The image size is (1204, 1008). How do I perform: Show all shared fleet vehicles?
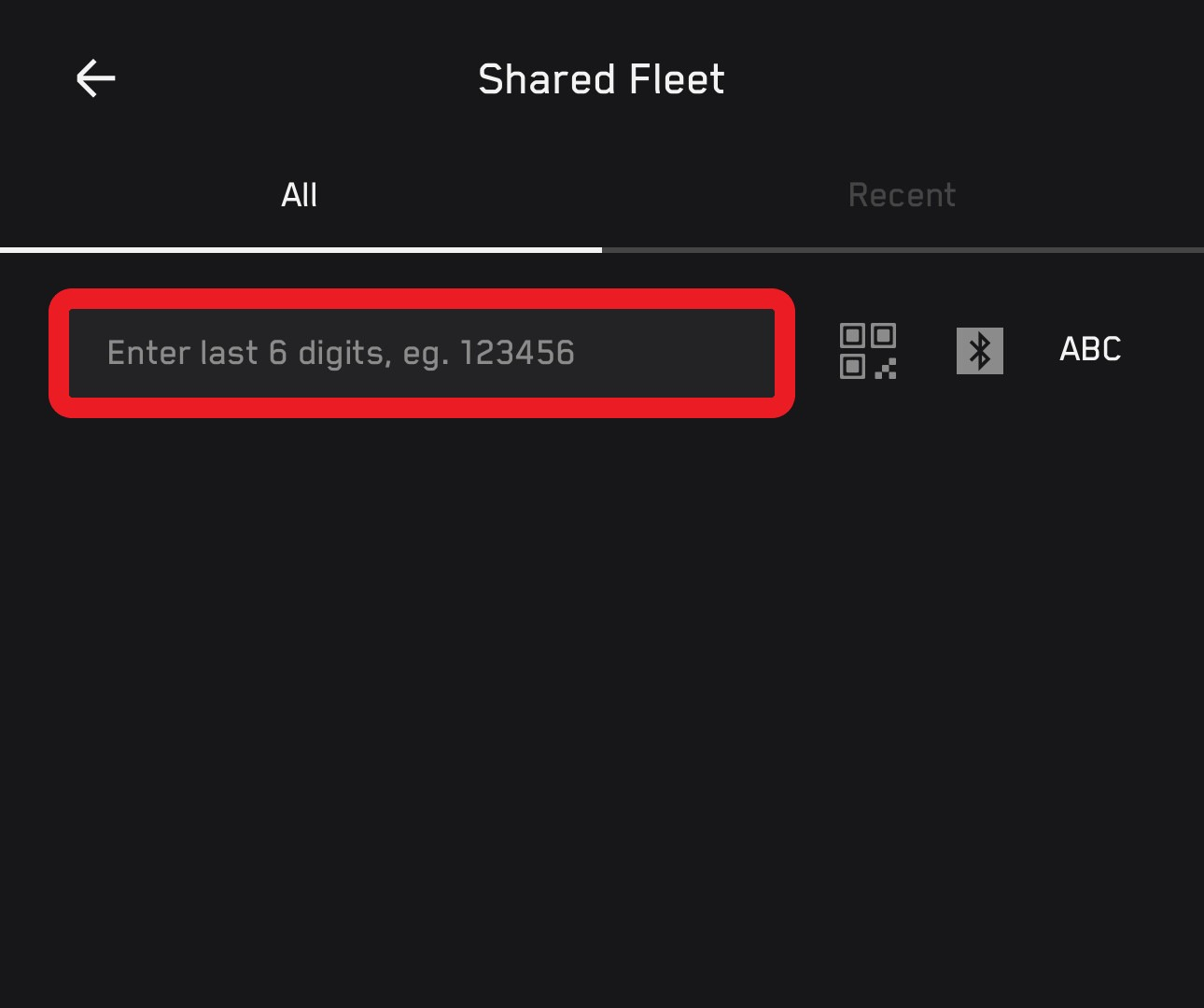(x=300, y=195)
